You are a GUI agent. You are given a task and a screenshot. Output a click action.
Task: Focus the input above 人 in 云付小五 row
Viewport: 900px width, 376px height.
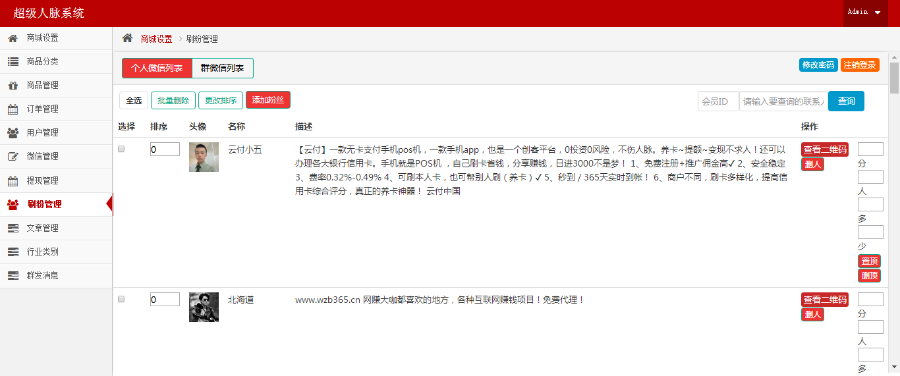pyautogui.click(x=871, y=177)
